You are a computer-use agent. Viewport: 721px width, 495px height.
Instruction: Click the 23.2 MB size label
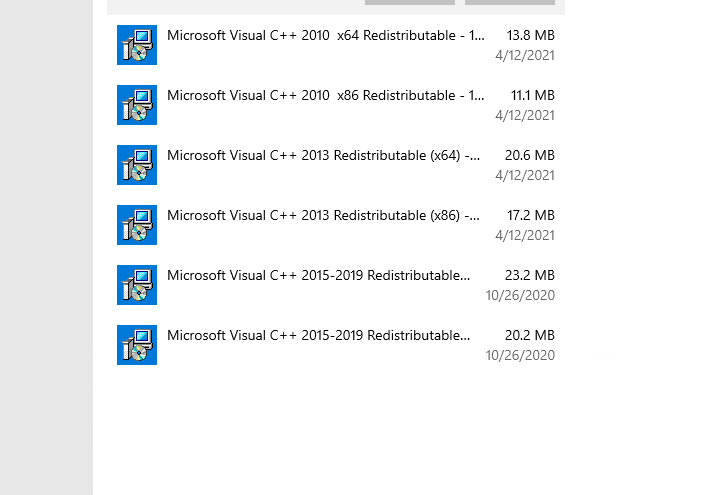(x=530, y=275)
